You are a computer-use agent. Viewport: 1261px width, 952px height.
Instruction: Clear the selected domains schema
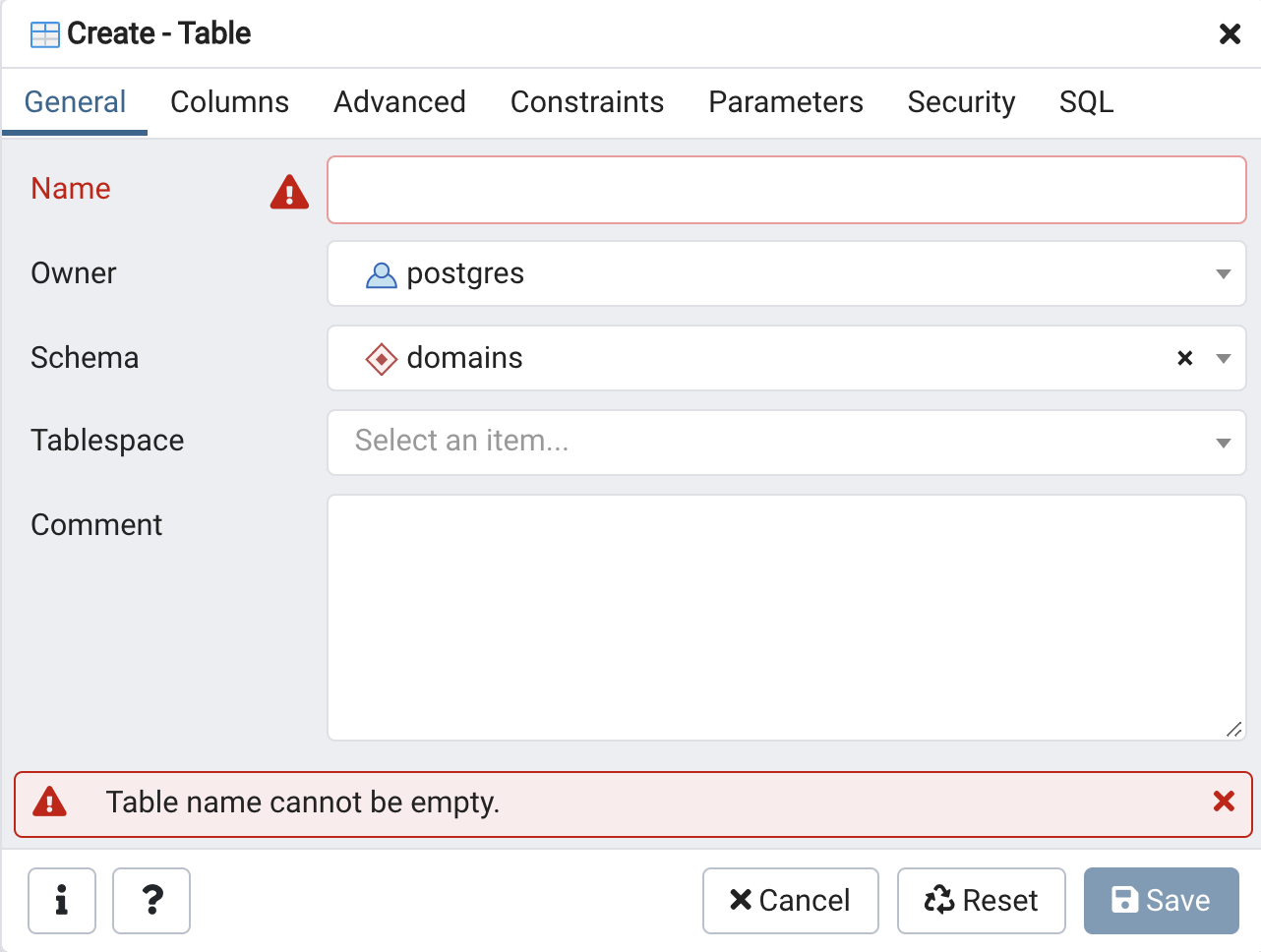1185,358
